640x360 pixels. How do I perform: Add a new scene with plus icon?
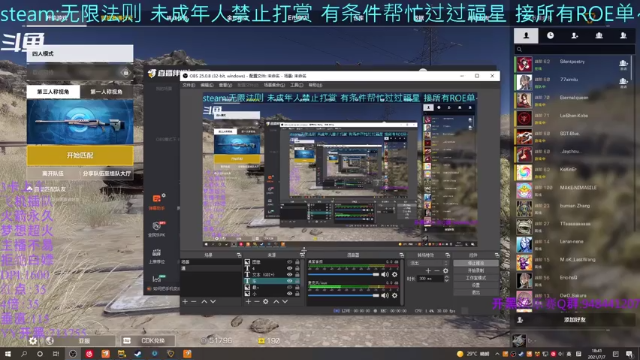pos(185,301)
